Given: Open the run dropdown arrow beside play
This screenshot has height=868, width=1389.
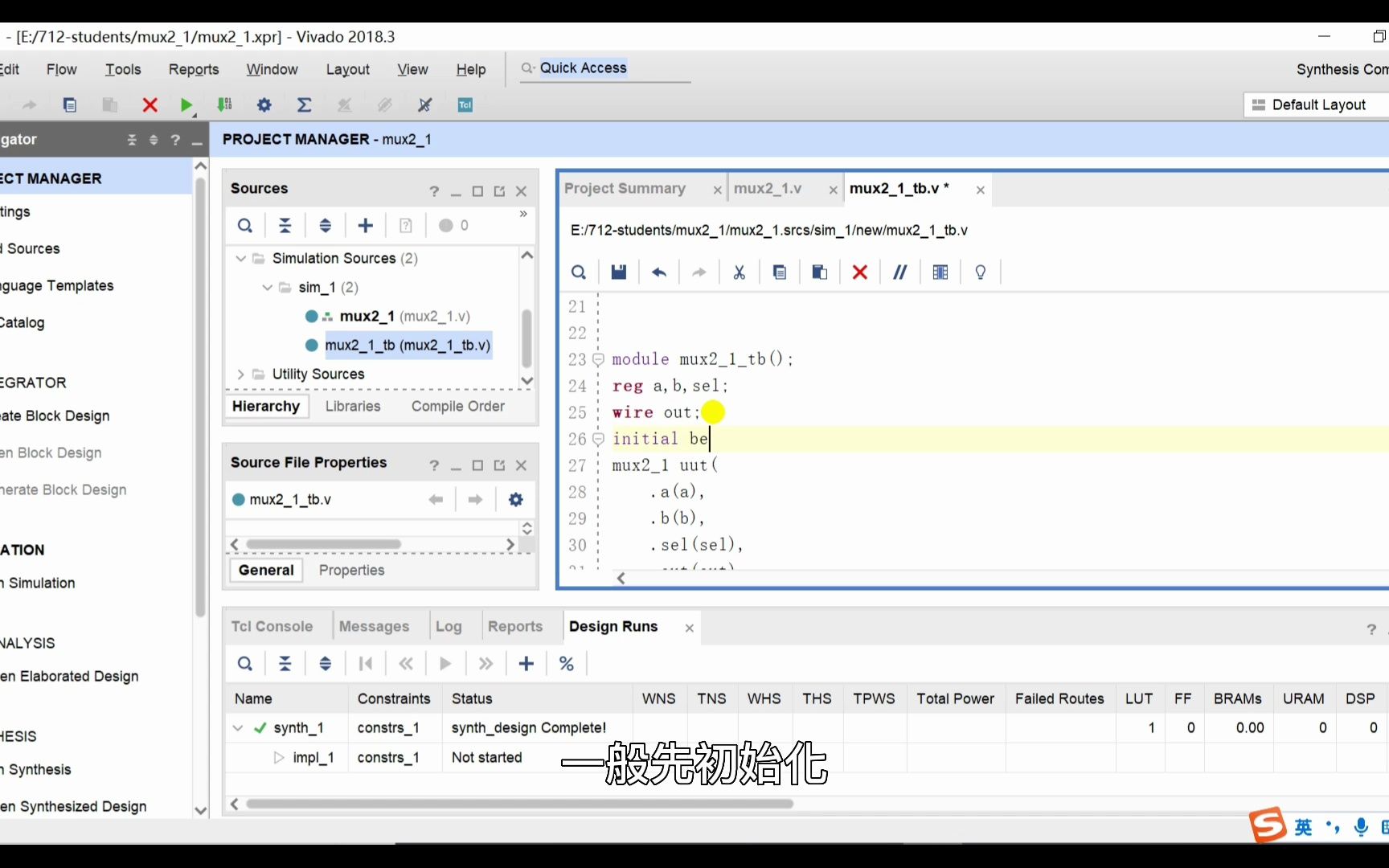Looking at the screenshot, I should coord(195,114).
